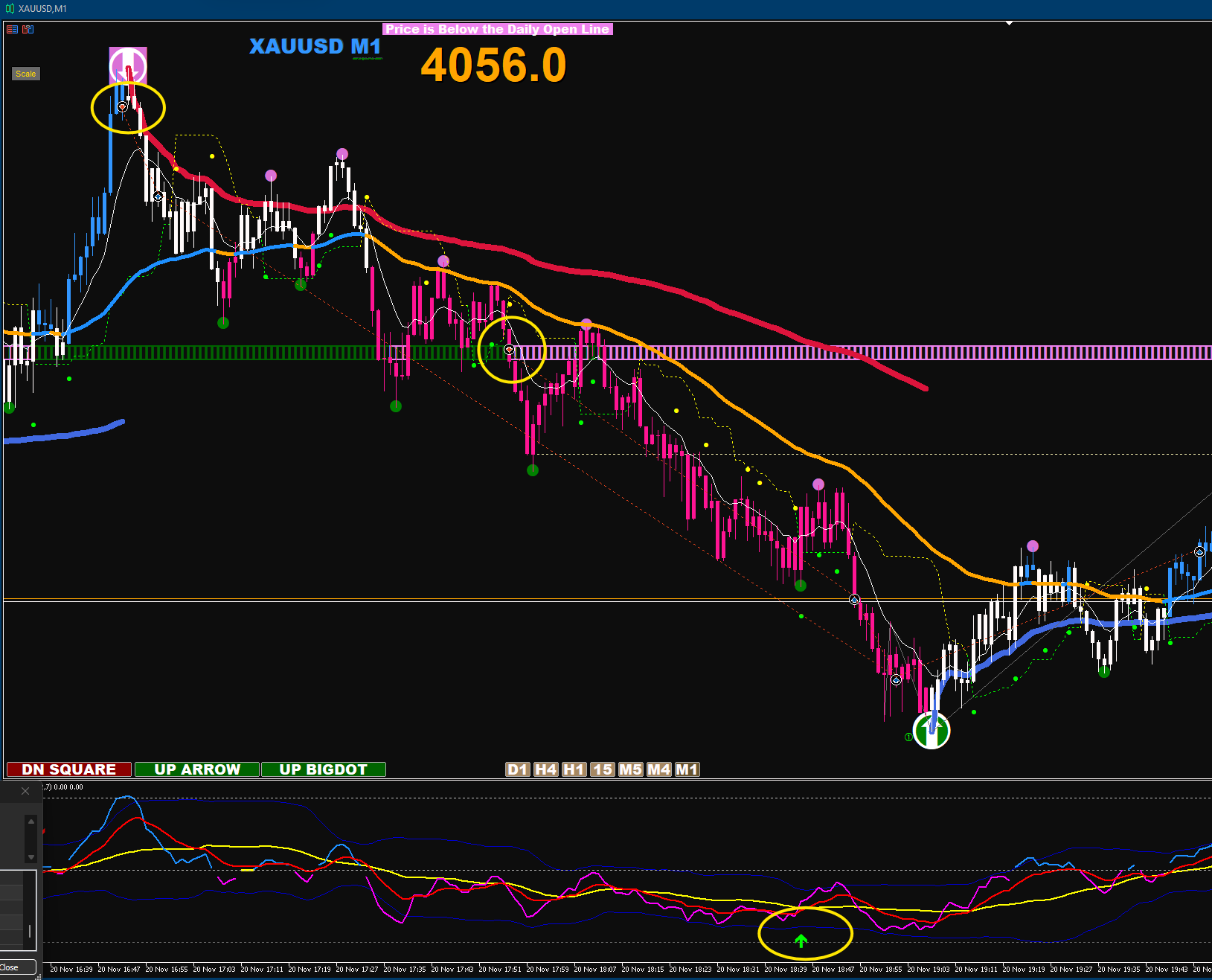Screen dimensions: 1212x980
Task: Click the '20 Nov 17:35' time label
Action: point(405,969)
